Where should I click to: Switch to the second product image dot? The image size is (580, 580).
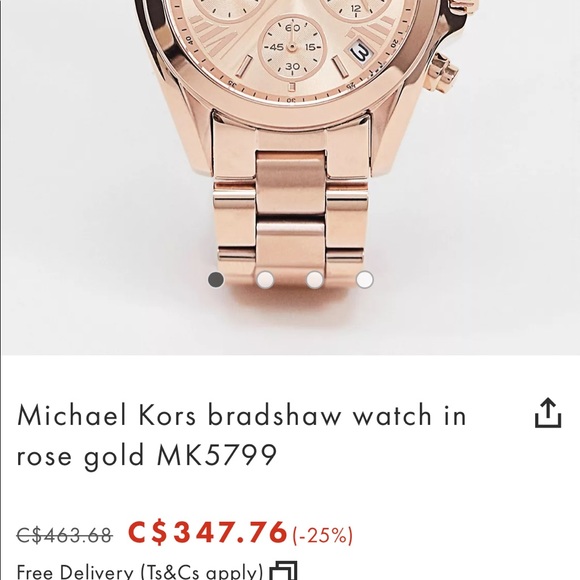pyautogui.click(x=265, y=279)
